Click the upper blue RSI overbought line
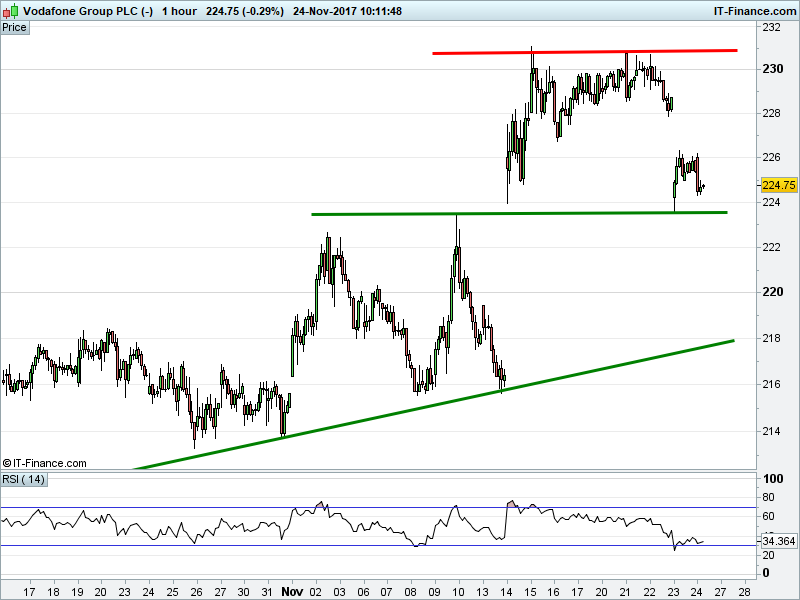The width and height of the screenshot is (800, 600). 378,507
